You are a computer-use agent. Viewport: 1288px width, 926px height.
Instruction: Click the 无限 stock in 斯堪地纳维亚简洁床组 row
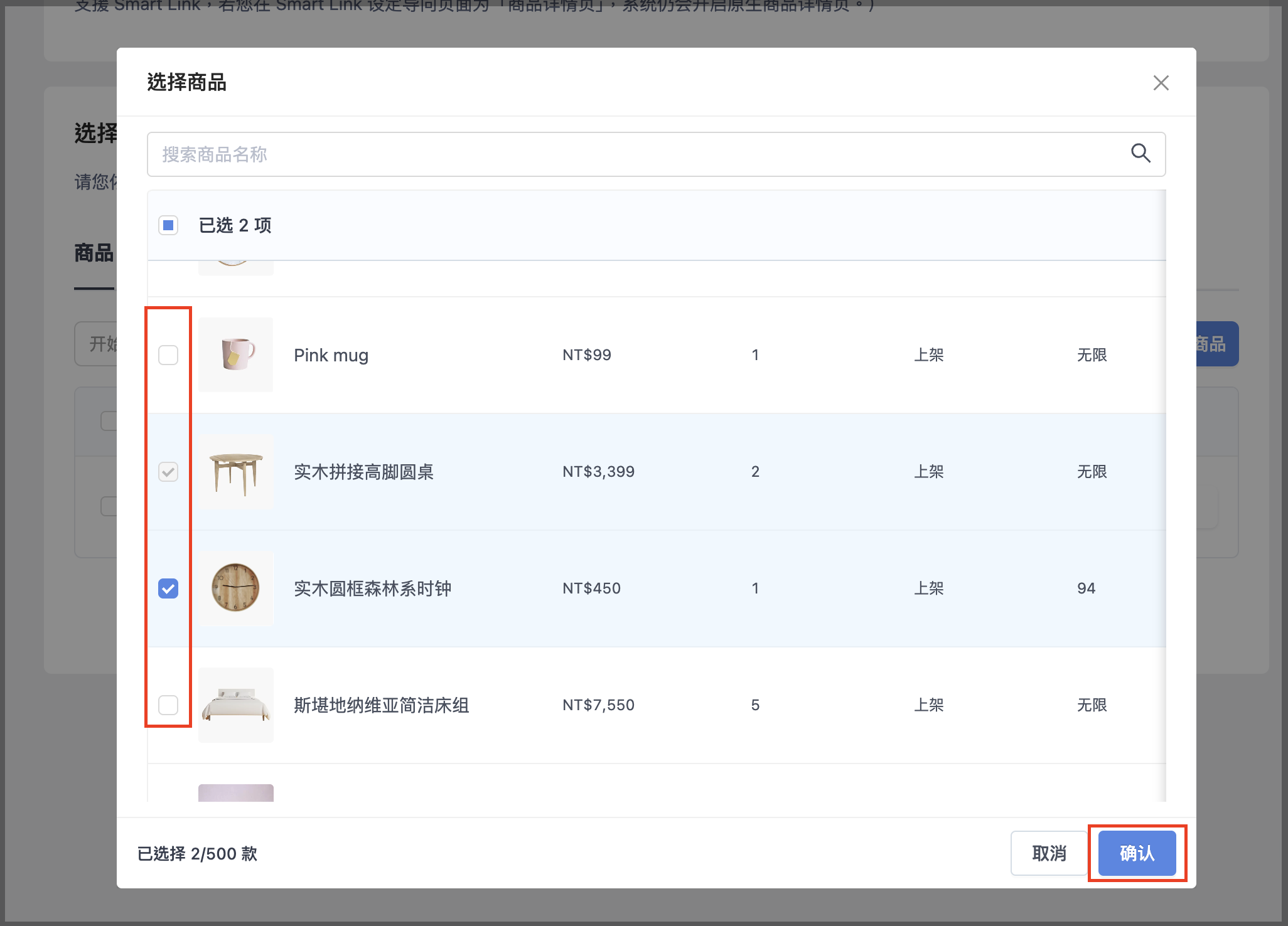coord(1092,705)
